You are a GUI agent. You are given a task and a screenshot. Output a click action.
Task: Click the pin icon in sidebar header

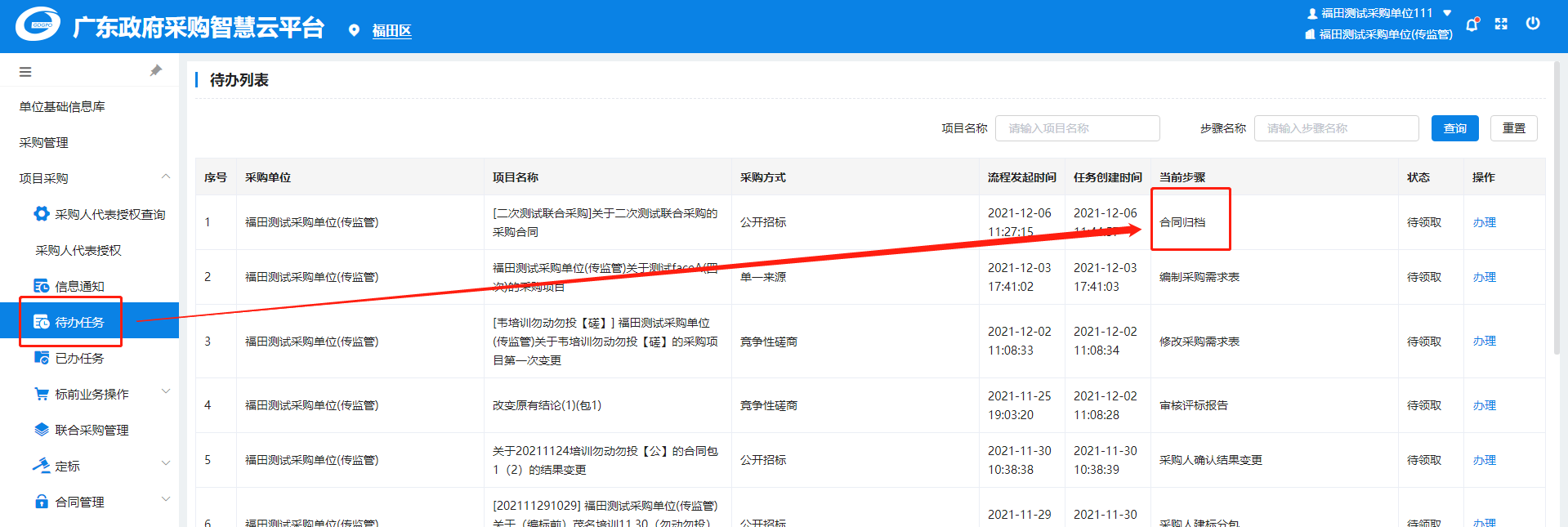coord(156,71)
